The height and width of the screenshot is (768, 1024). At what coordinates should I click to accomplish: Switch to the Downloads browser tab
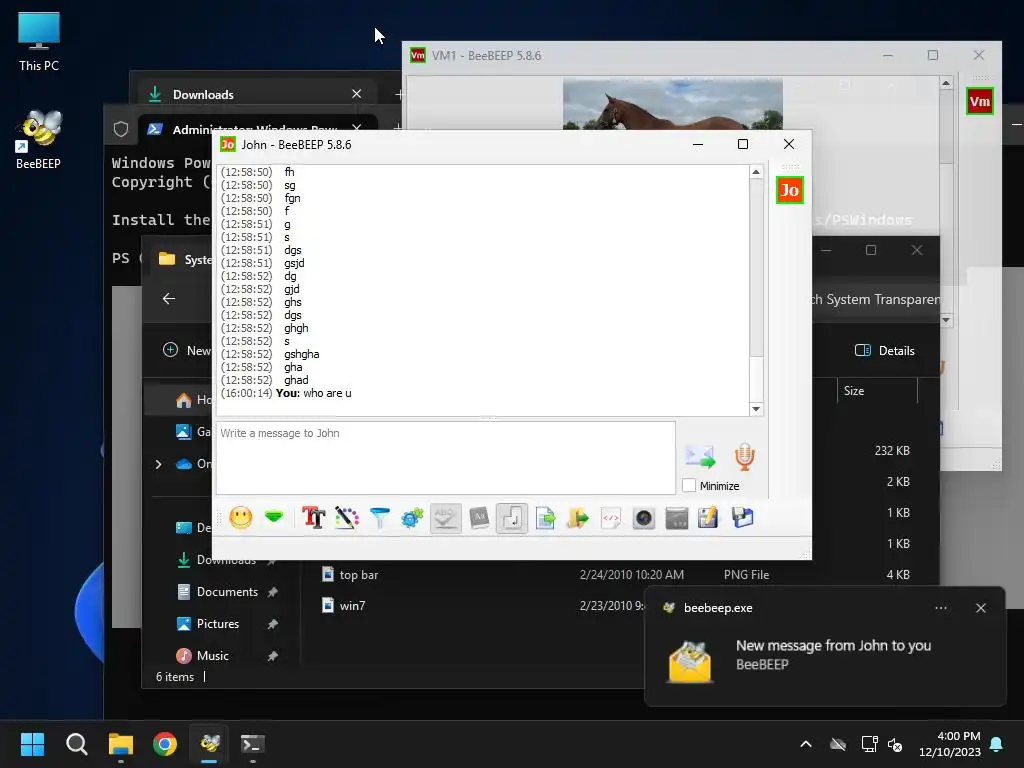click(x=255, y=95)
